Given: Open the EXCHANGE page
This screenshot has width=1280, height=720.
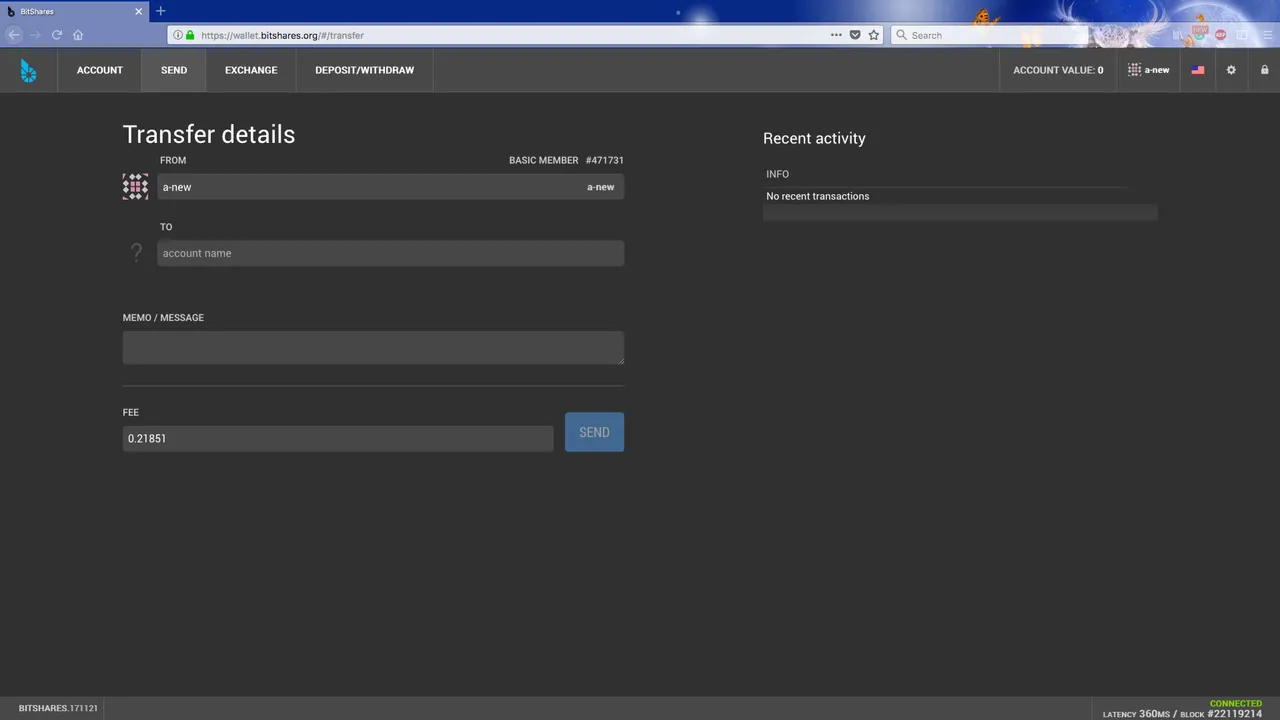Looking at the screenshot, I should point(251,70).
